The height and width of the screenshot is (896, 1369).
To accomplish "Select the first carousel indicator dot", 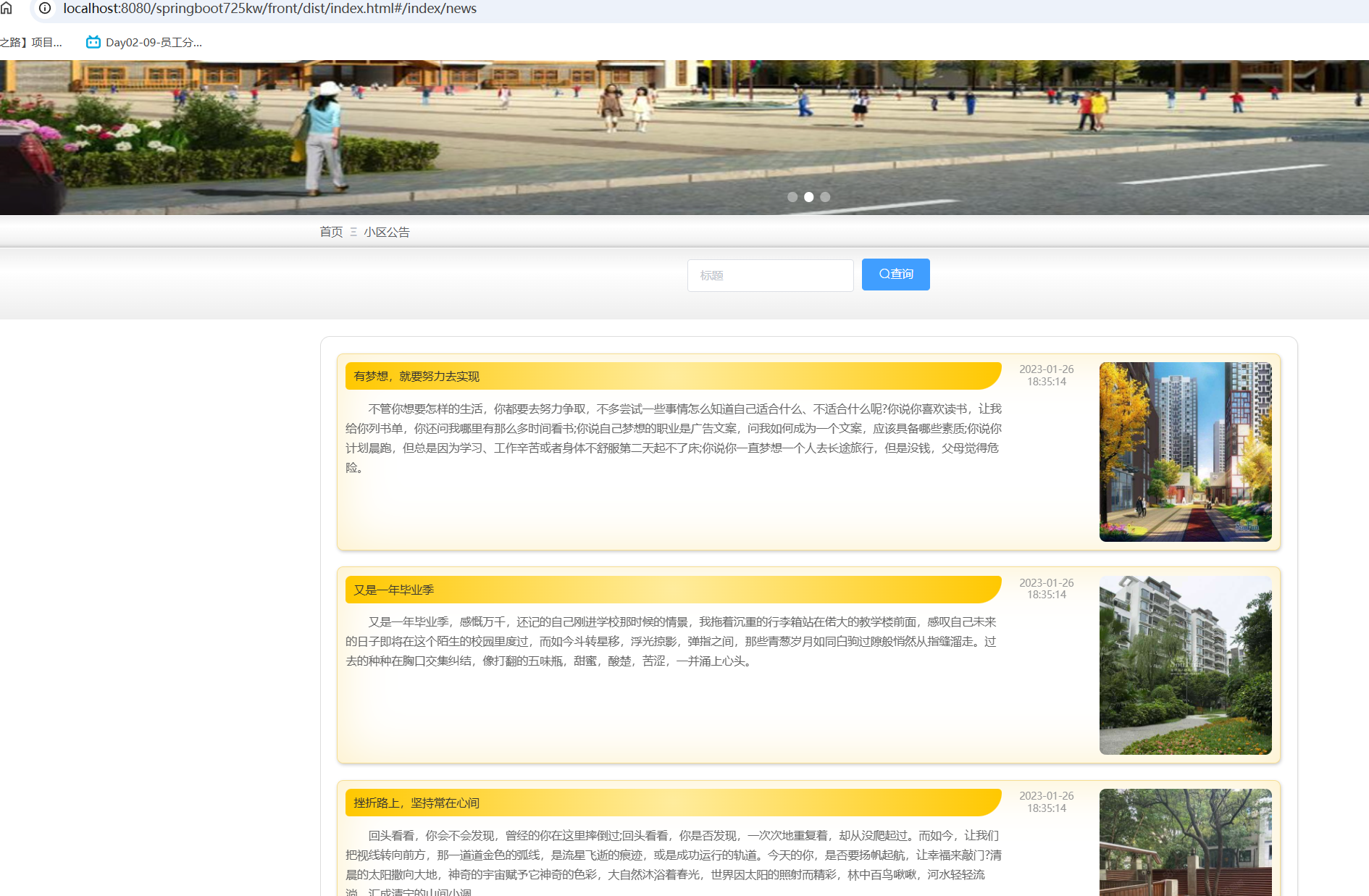I will (792, 197).
